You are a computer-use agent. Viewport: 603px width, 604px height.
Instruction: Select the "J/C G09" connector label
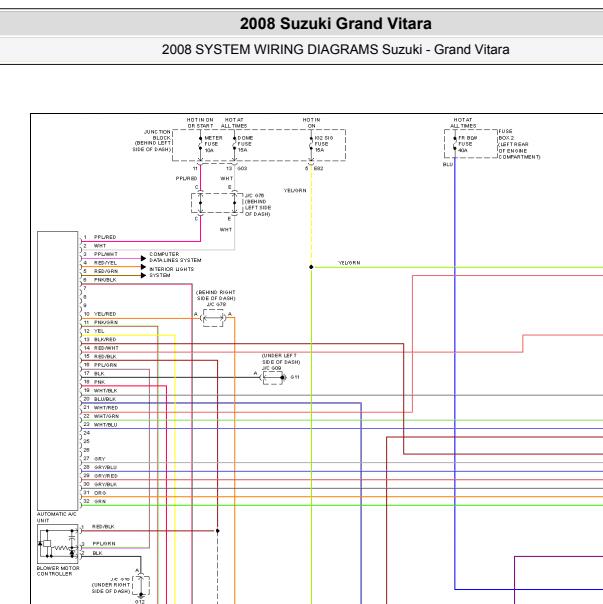pyautogui.click(x=272, y=368)
